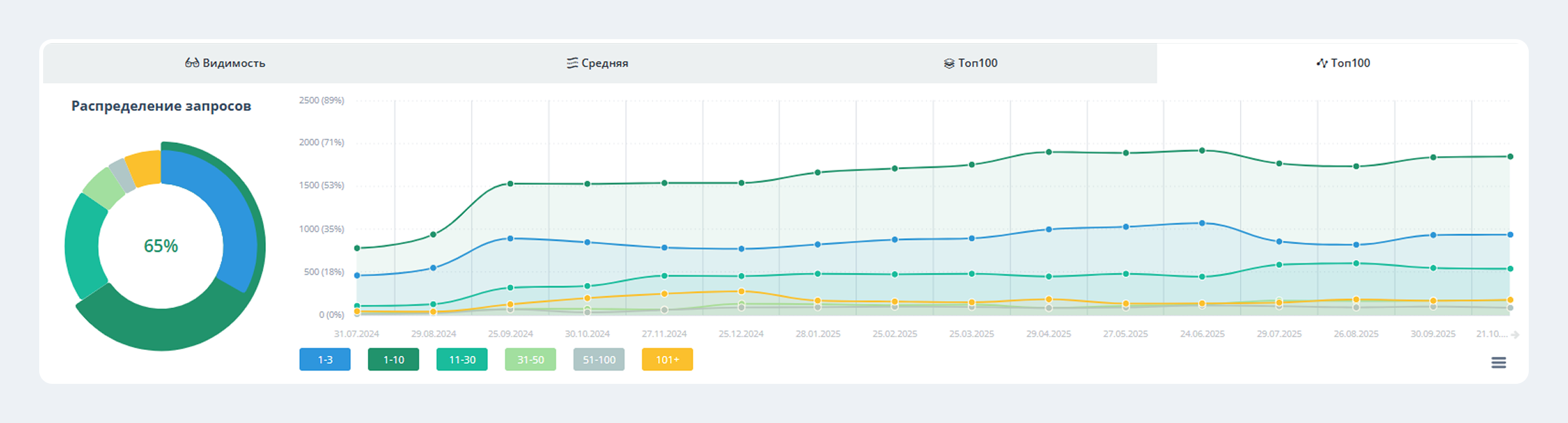Click the glasses icon on Видимость tab

click(191, 63)
